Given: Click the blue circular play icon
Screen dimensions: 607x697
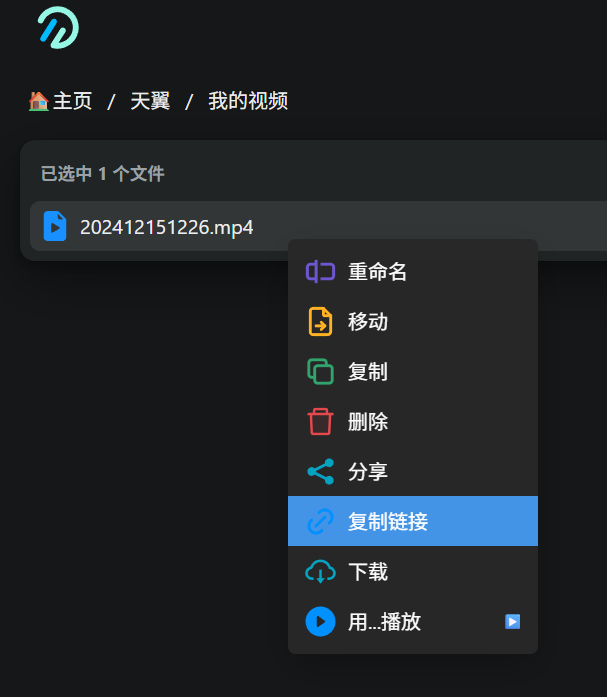Looking at the screenshot, I should pyautogui.click(x=320, y=622).
